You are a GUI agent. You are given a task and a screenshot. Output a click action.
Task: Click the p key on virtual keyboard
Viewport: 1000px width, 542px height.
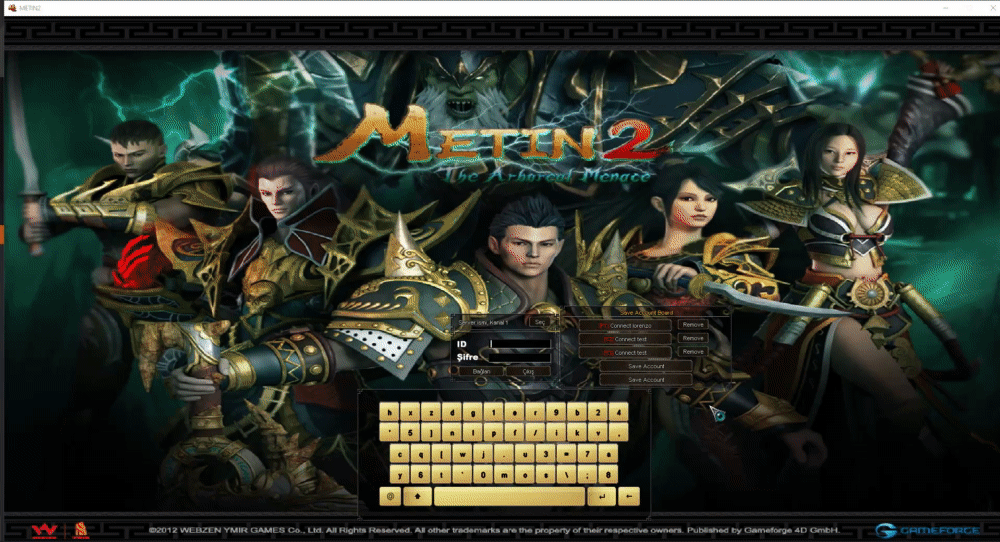494,432
